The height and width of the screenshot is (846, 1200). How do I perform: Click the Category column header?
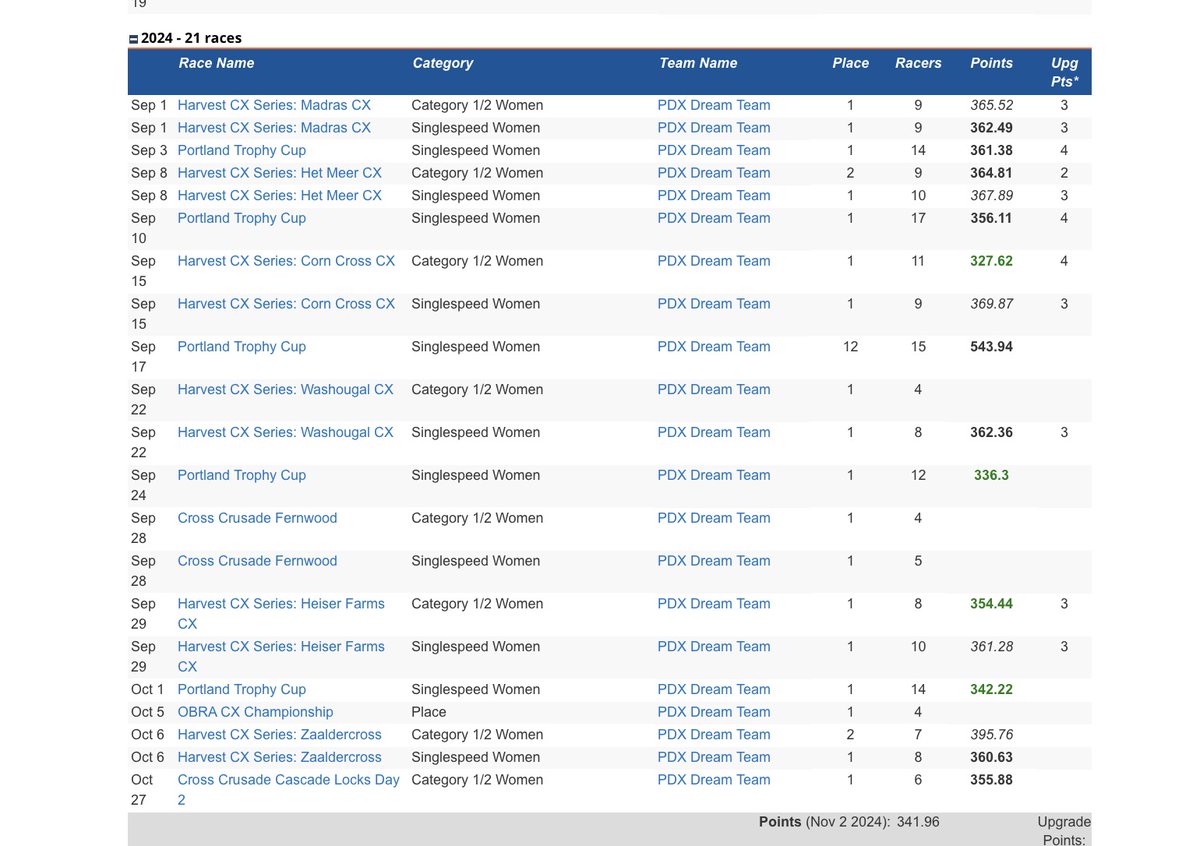click(x=443, y=63)
